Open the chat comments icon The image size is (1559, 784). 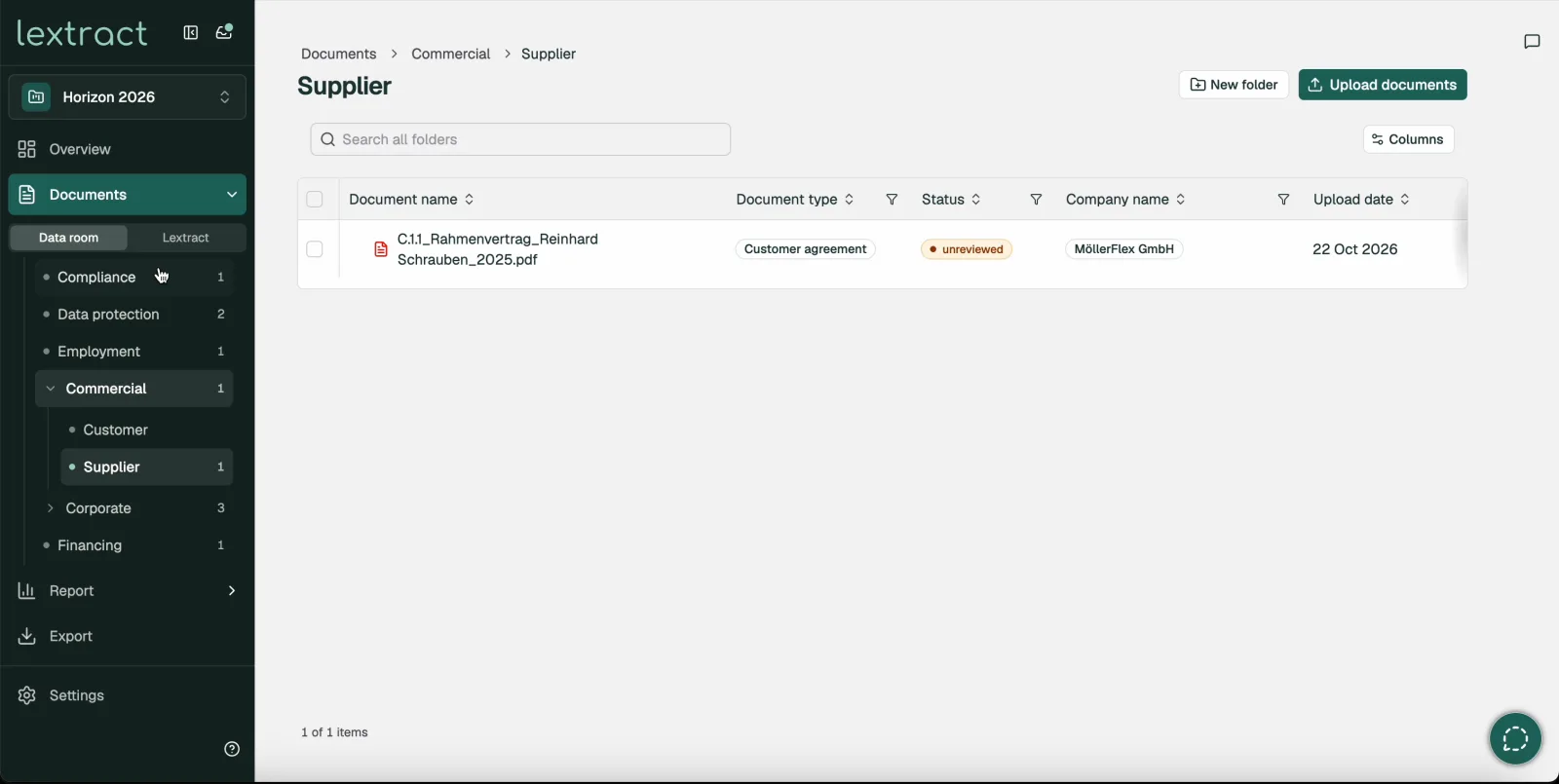pos(1532,41)
